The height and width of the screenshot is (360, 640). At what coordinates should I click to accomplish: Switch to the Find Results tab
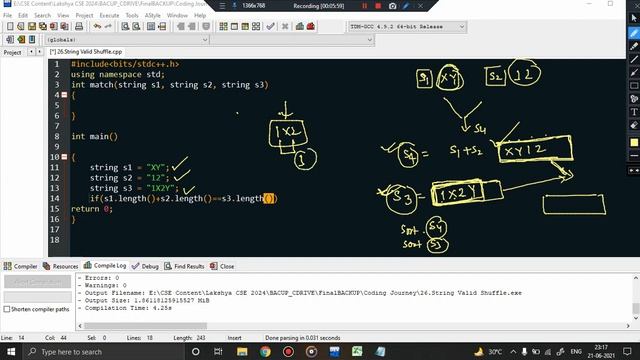(184, 266)
